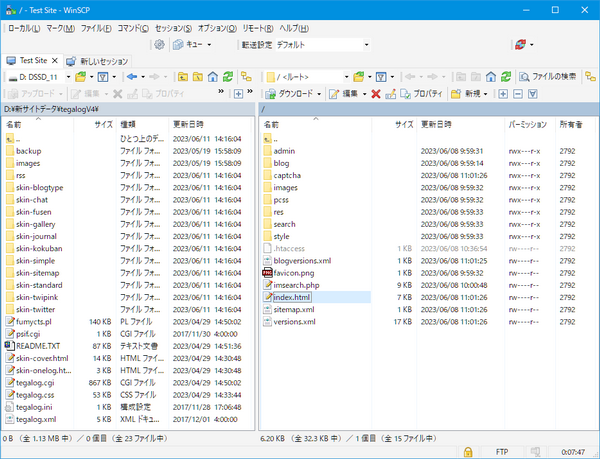The height and width of the screenshot is (459, 600).
Task: Delete selected remote file with red X
Action: point(376,94)
